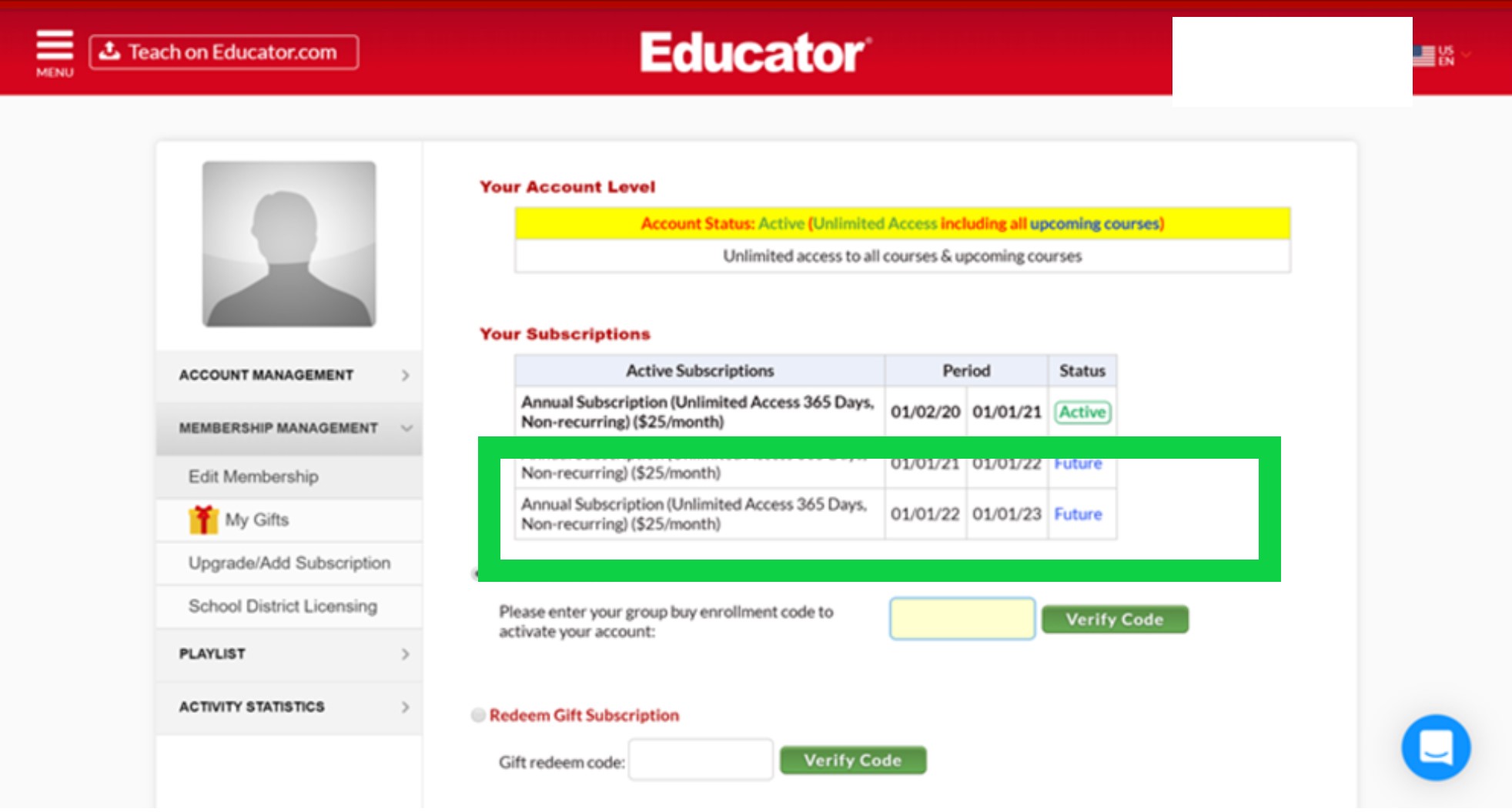Click the group buy enrollment code field
Screen dimensions: 1512x812
[962, 619]
